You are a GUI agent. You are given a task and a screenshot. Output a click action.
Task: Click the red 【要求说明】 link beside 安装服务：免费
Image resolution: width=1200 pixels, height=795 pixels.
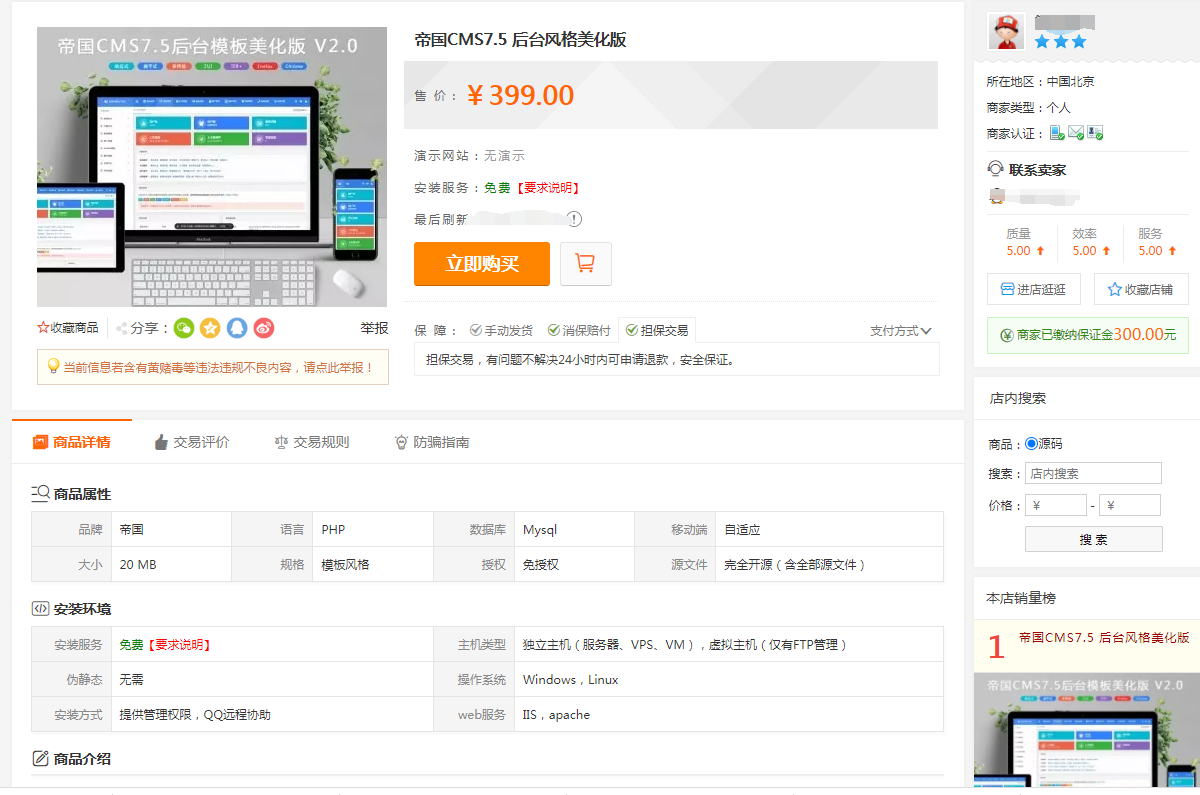coord(547,187)
